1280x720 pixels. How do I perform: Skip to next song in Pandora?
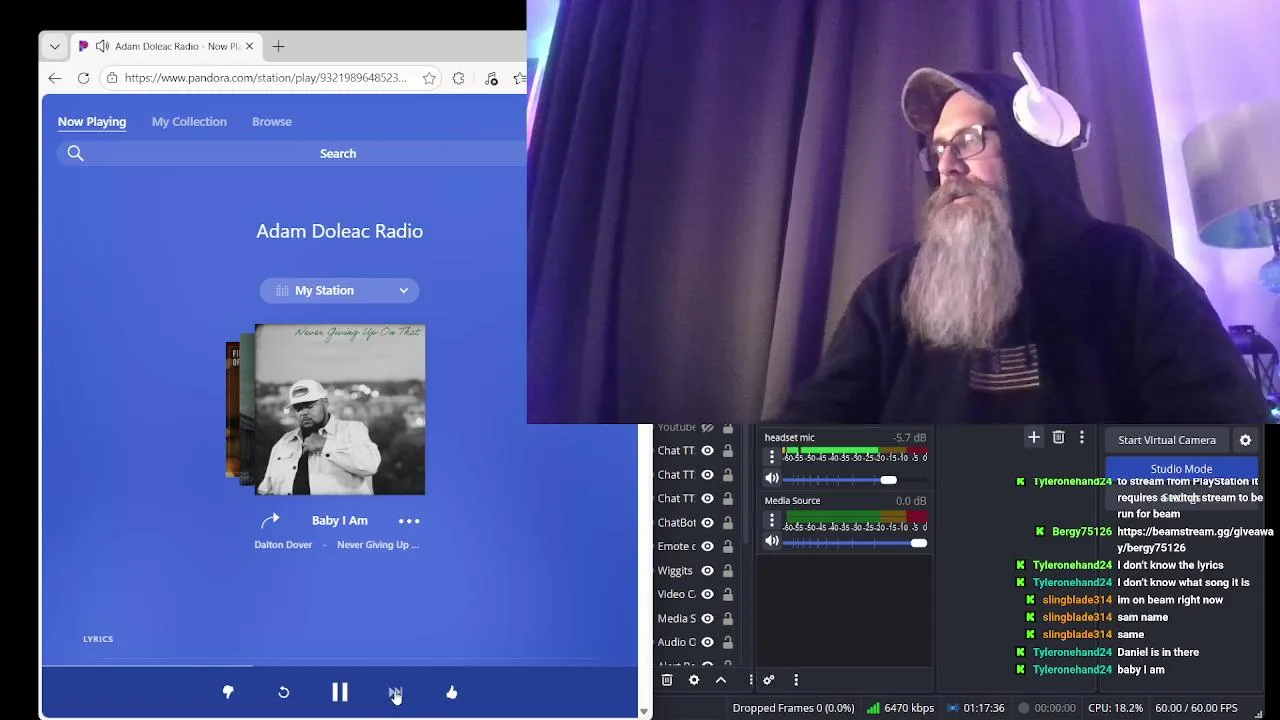(395, 692)
